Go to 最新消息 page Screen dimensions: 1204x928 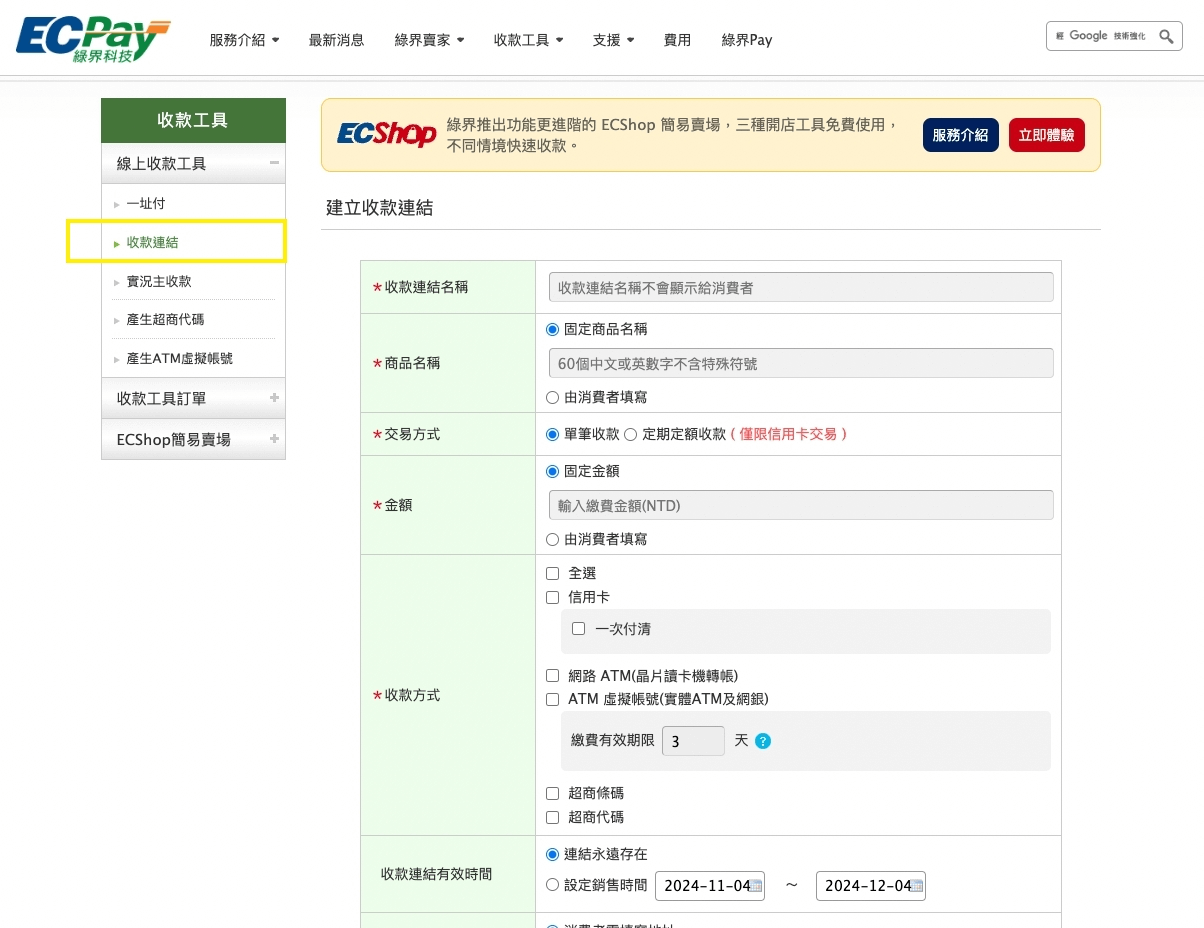[337, 40]
